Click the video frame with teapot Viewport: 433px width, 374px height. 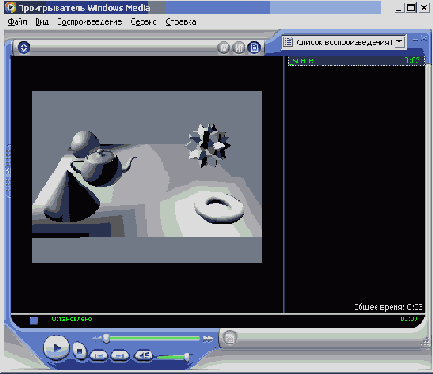tap(147, 177)
